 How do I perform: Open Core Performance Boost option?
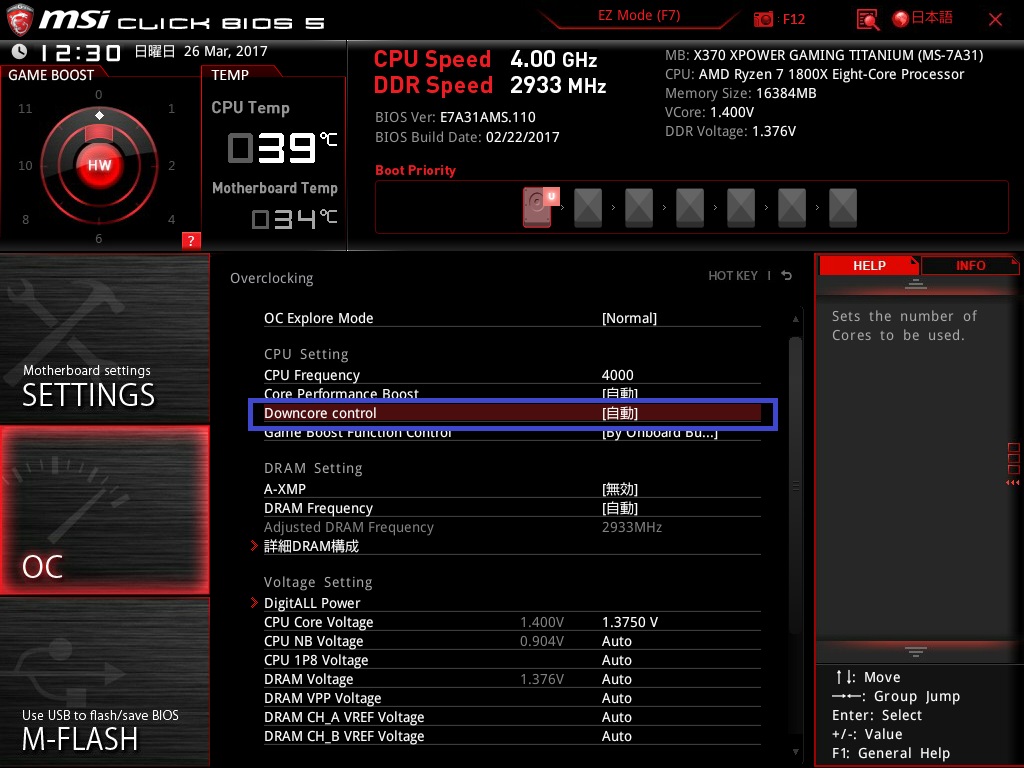[x=512, y=393]
